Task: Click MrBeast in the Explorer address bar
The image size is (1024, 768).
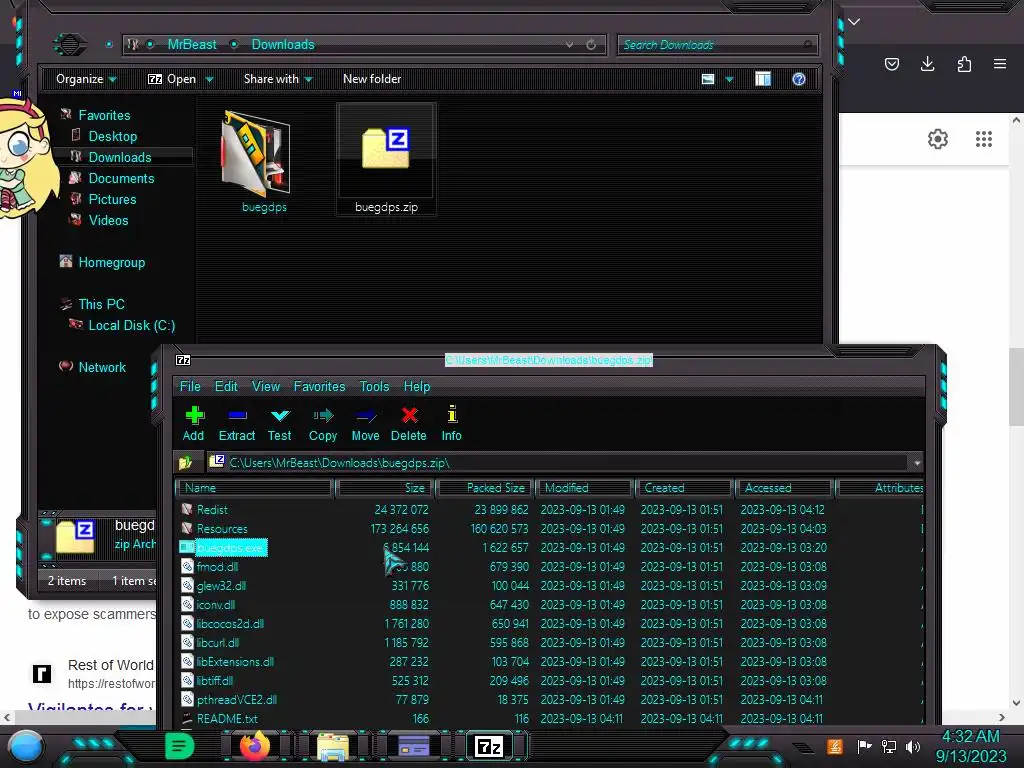Action: [x=191, y=44]
